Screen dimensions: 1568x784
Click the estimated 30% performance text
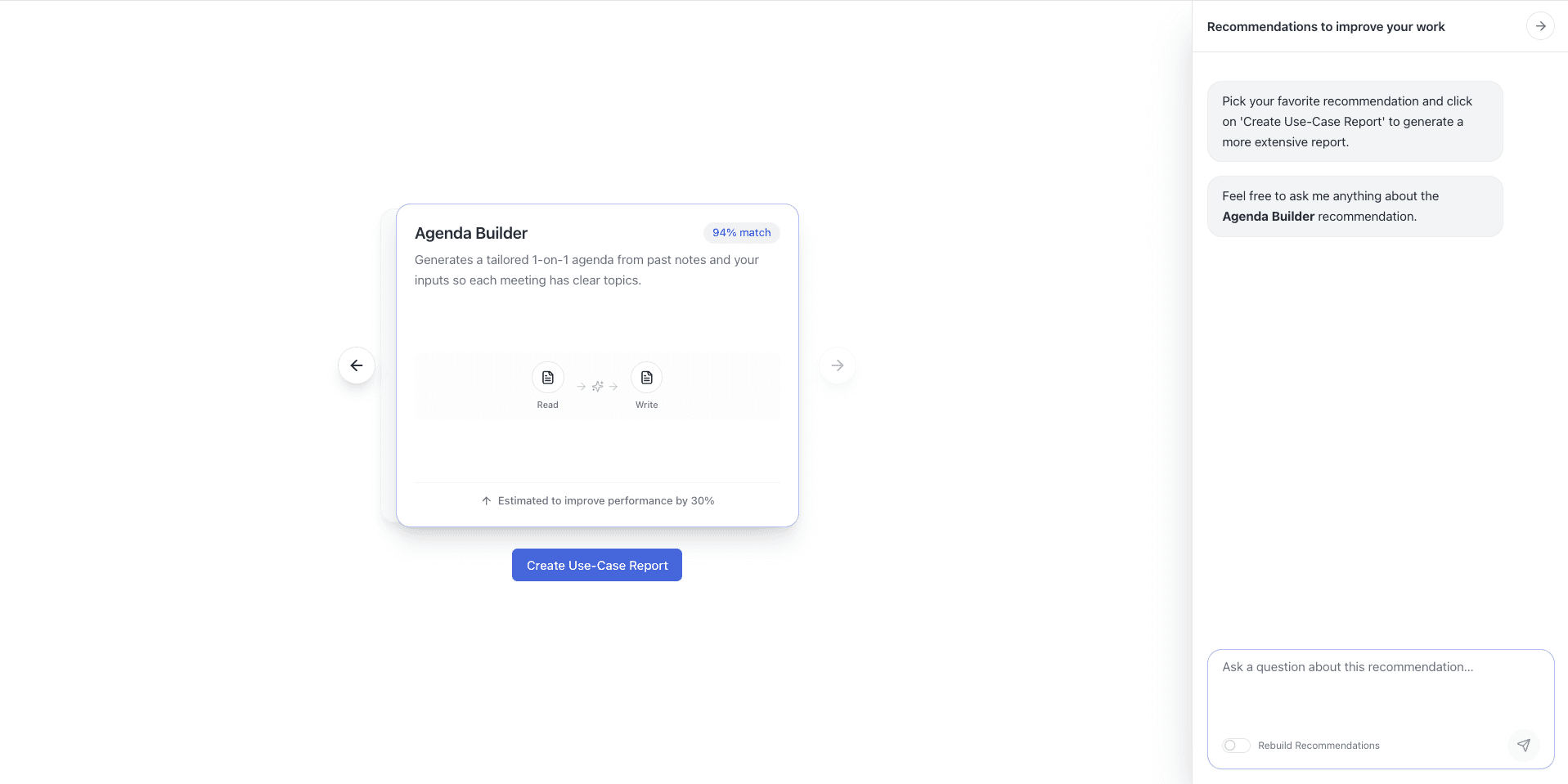click(606, 501)
